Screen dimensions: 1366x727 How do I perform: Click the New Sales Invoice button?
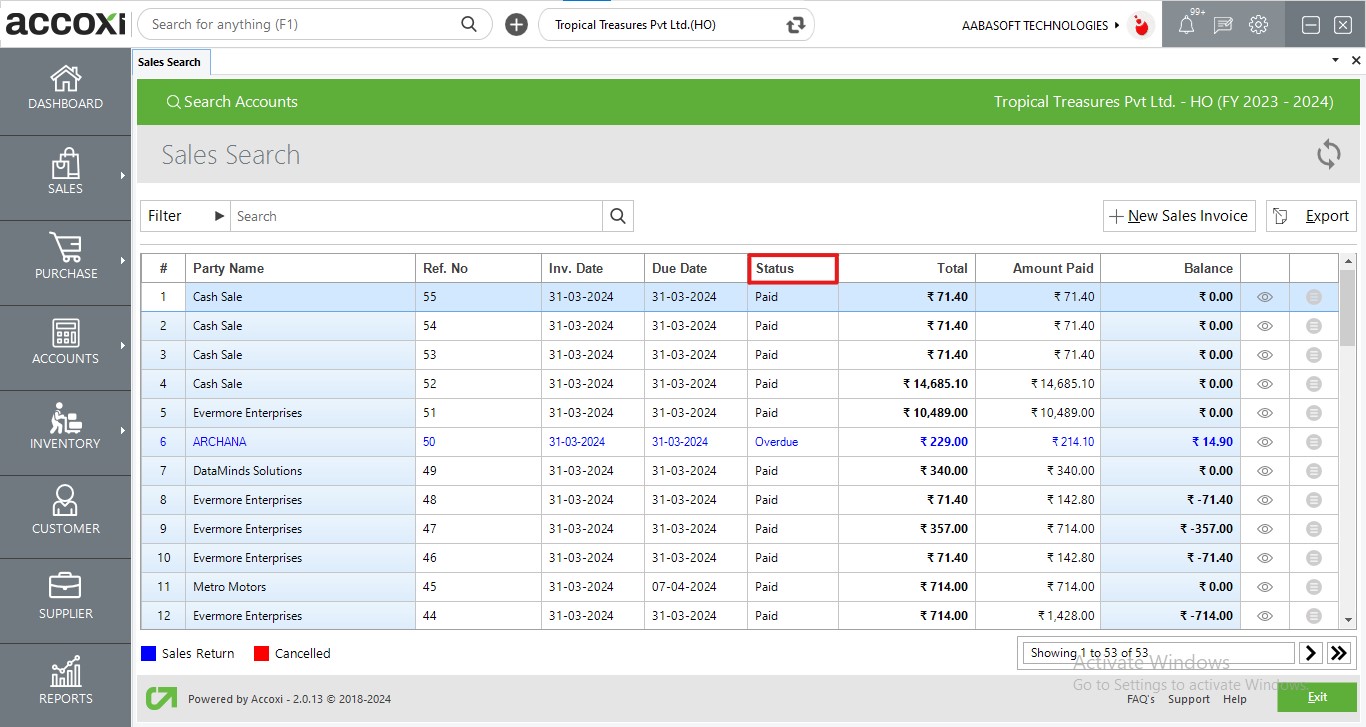pos(1178,216)
